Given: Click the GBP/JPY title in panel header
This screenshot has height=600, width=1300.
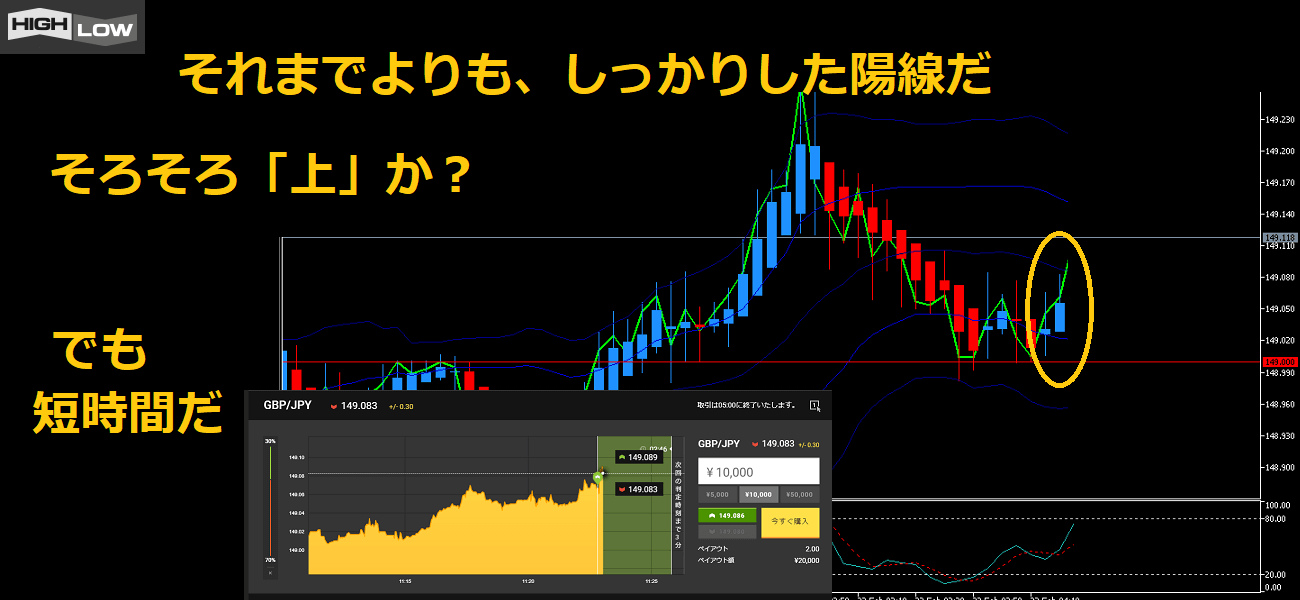Looking at the screenshot, I should [x=285, y=406].
